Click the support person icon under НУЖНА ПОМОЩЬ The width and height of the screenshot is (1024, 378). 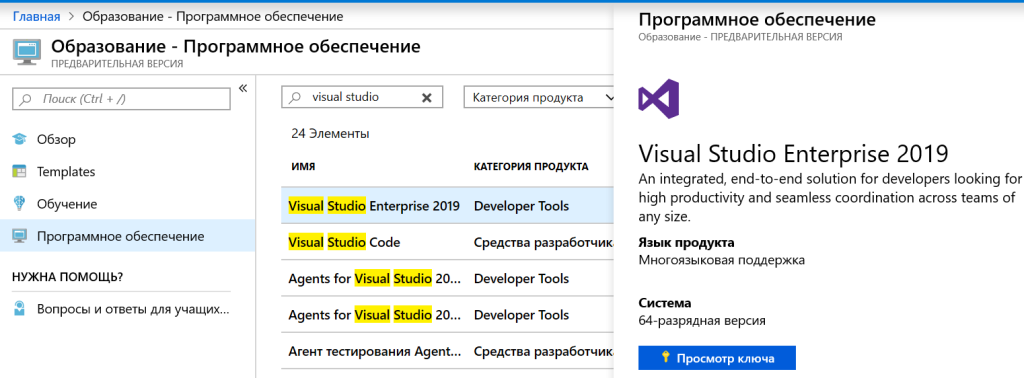tap(20, 309)
